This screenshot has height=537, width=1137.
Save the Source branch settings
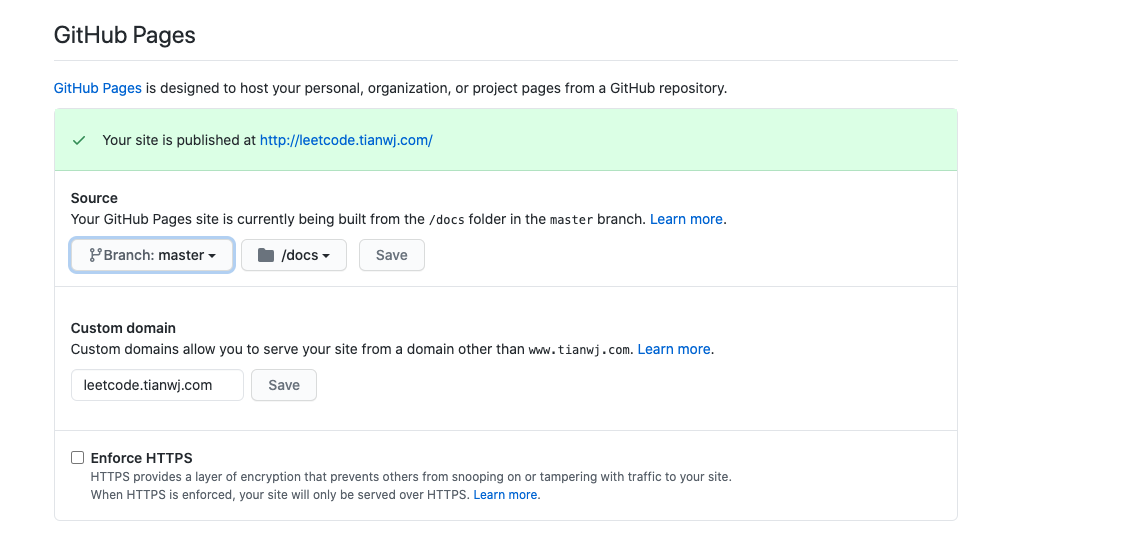pos(392,255)
